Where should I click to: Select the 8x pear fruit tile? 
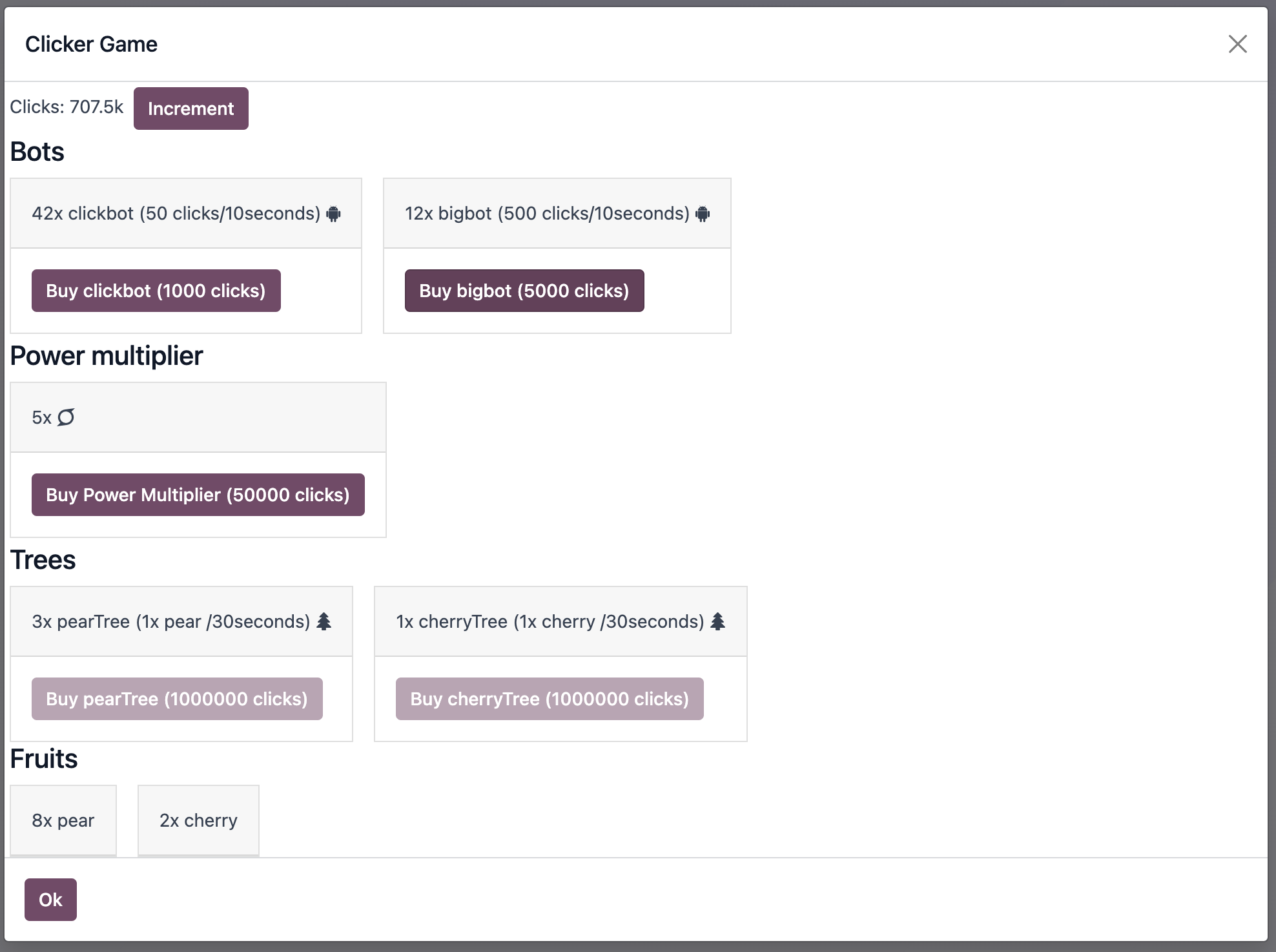tap(63, 820)
